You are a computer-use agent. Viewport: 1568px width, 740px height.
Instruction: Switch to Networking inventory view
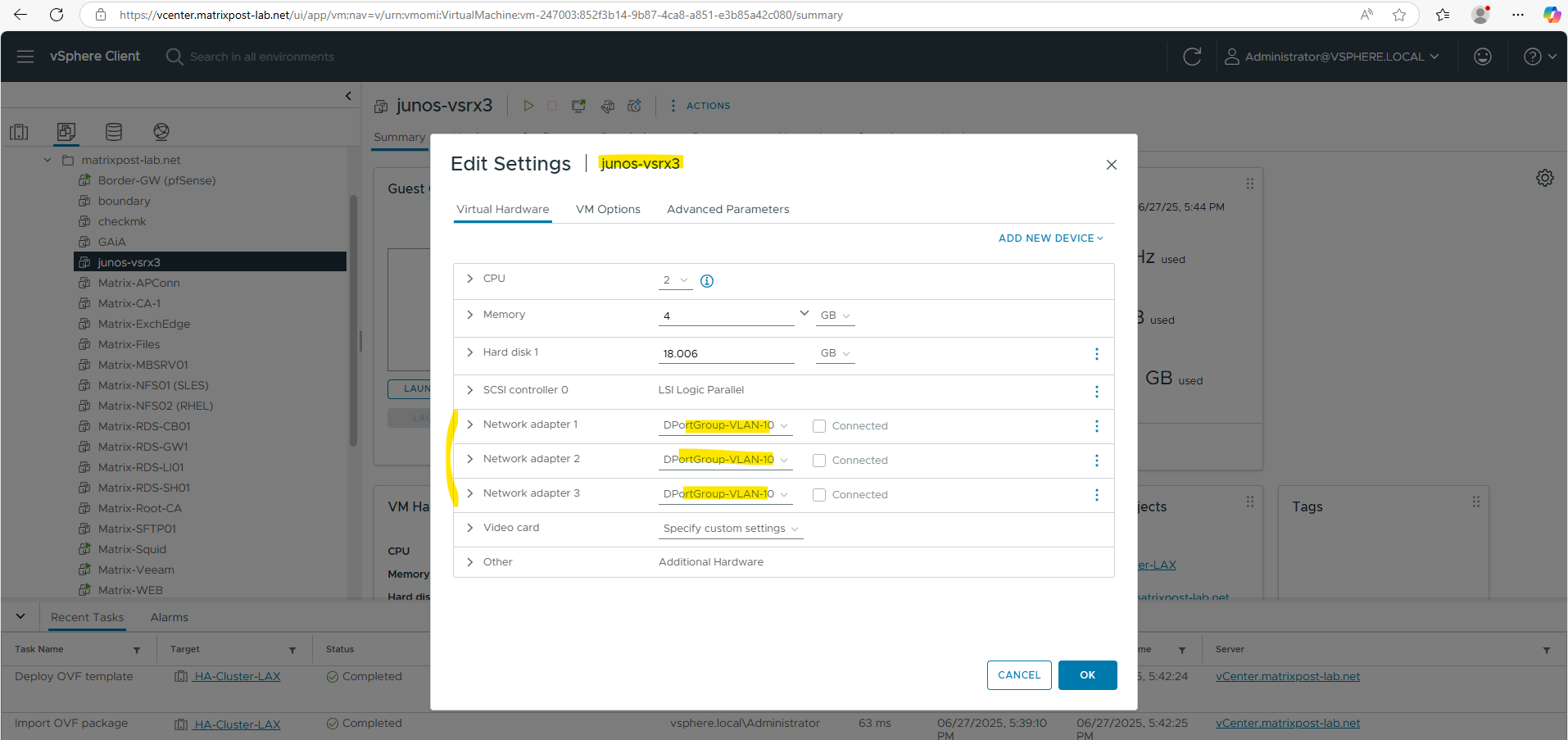[161, 132]
